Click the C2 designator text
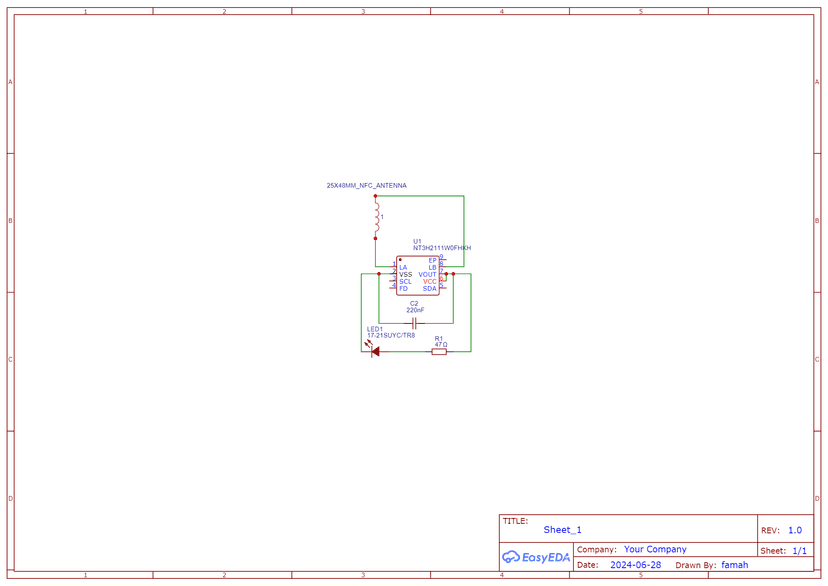The height and width of the screenshot is (586, 828). (414, 304)
